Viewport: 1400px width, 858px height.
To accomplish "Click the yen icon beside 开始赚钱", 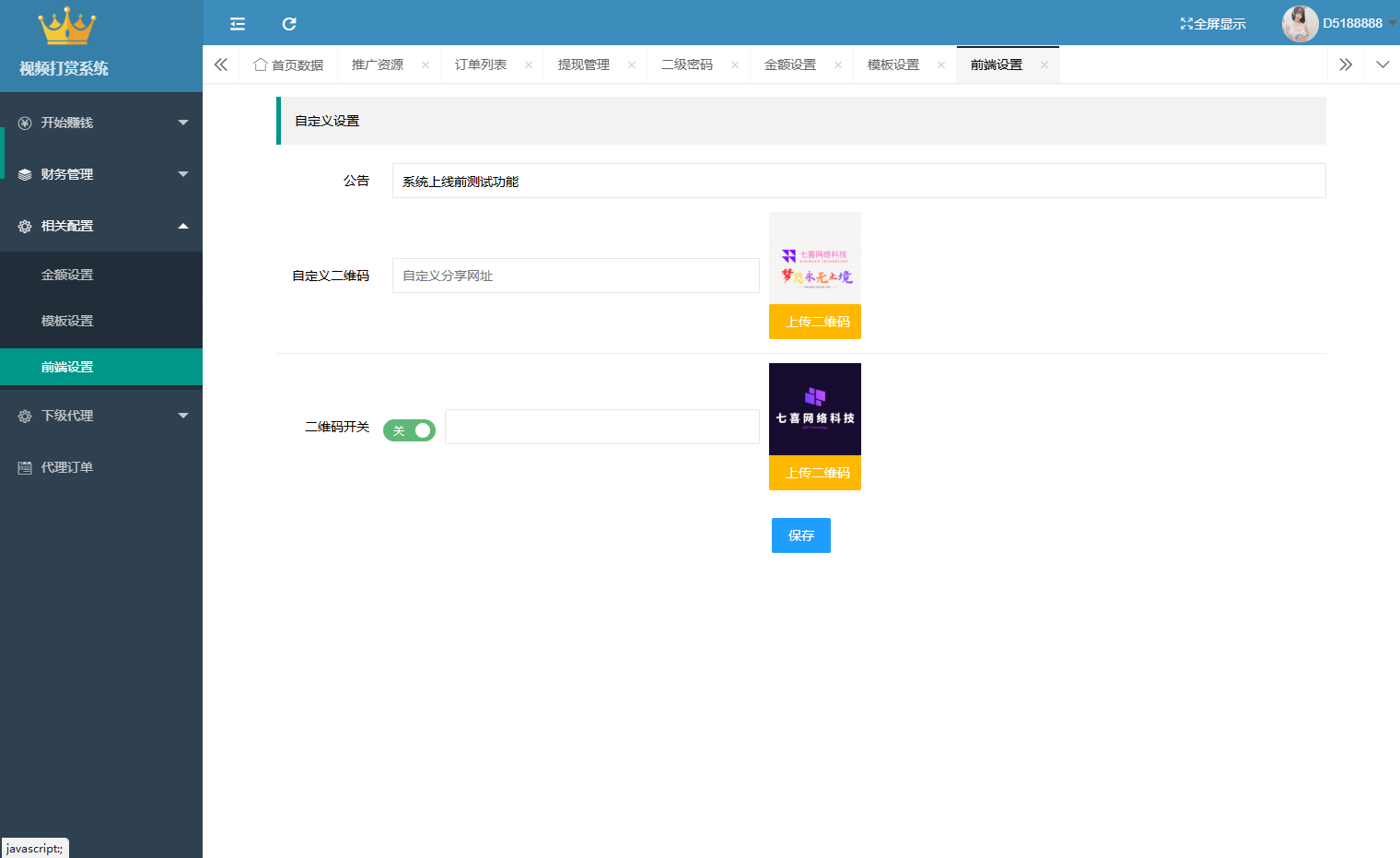I will pyautogui.click(x=25, y=123).
